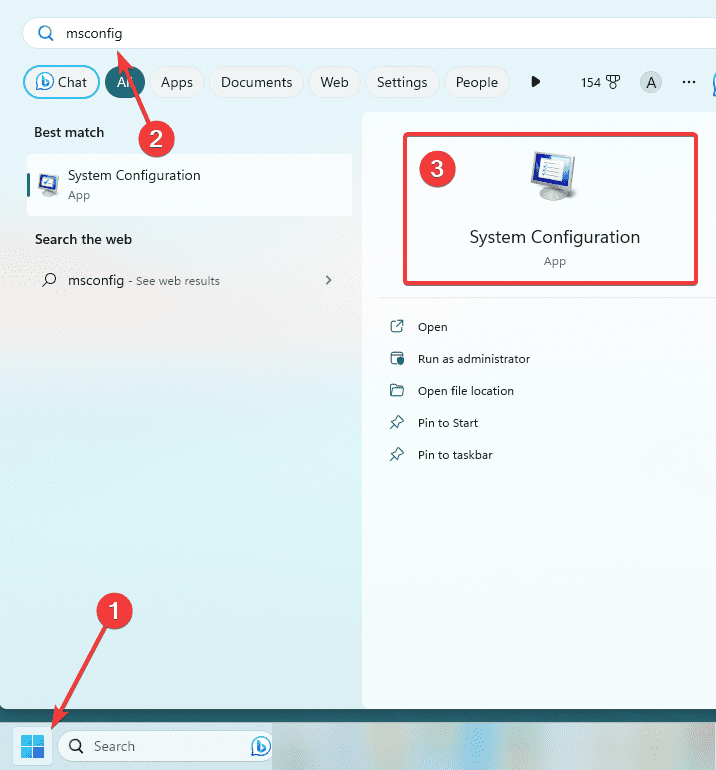
Task: Choose Run as administrator
Action: [473, 359]
